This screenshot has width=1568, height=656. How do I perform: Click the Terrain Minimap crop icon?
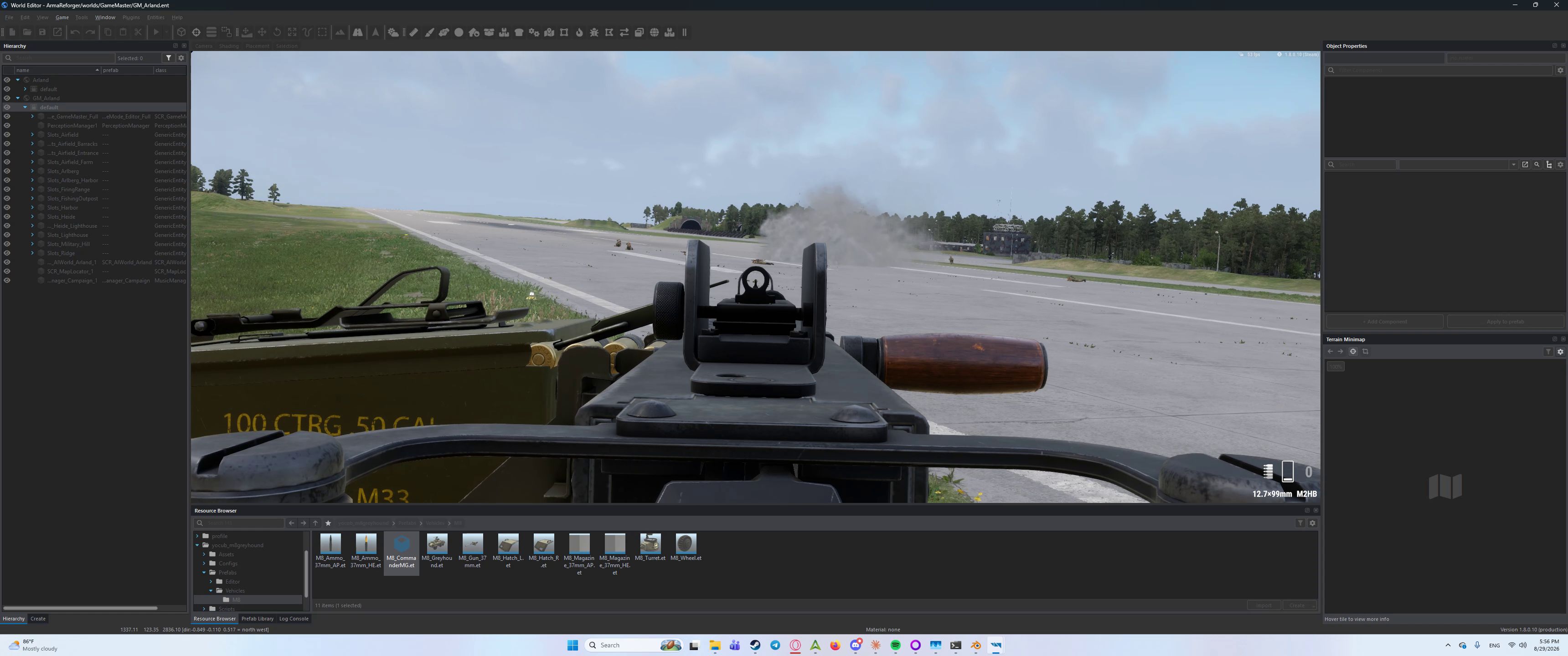(x=1365, y=351)
